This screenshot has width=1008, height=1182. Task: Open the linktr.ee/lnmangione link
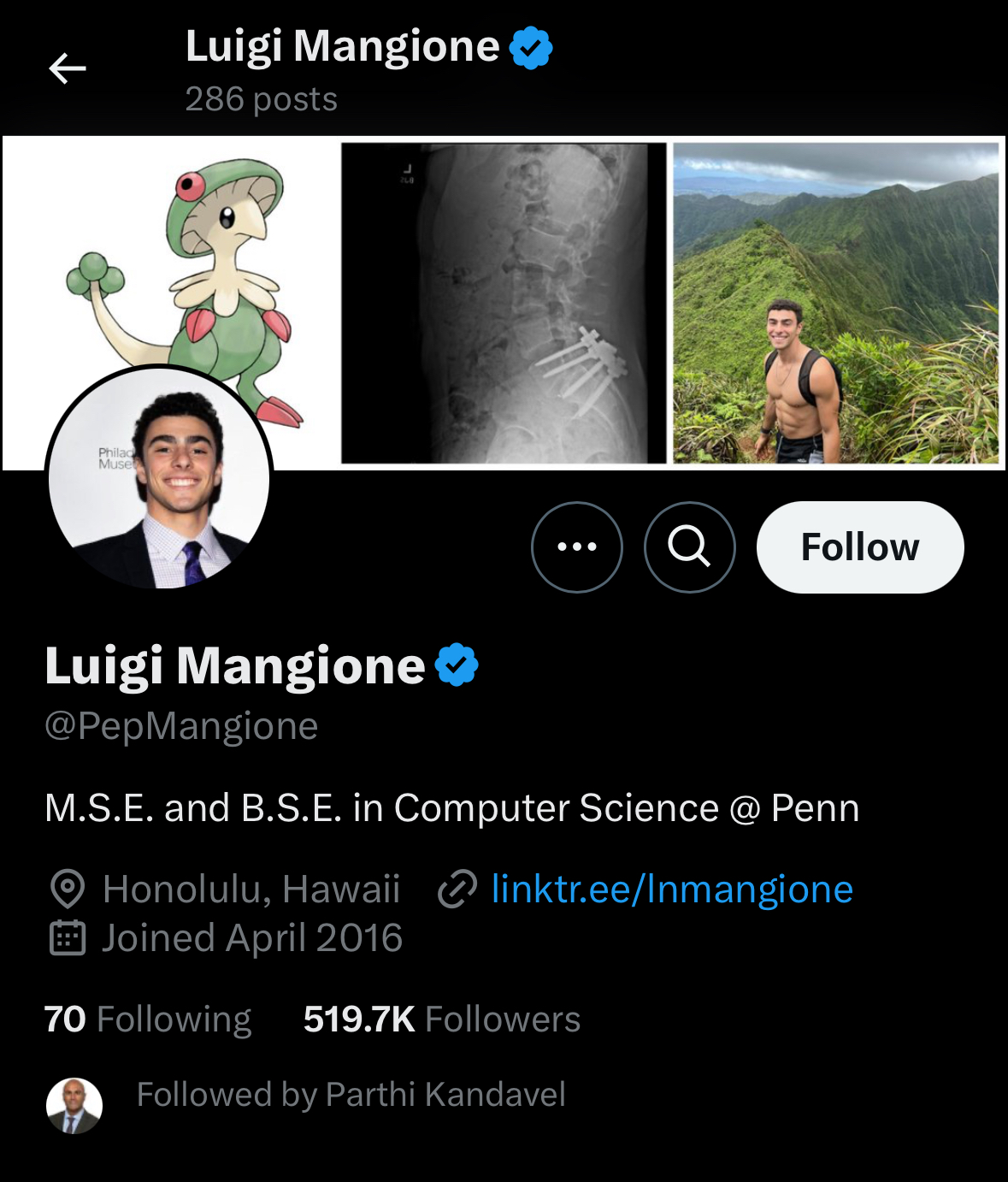(672, 889)
